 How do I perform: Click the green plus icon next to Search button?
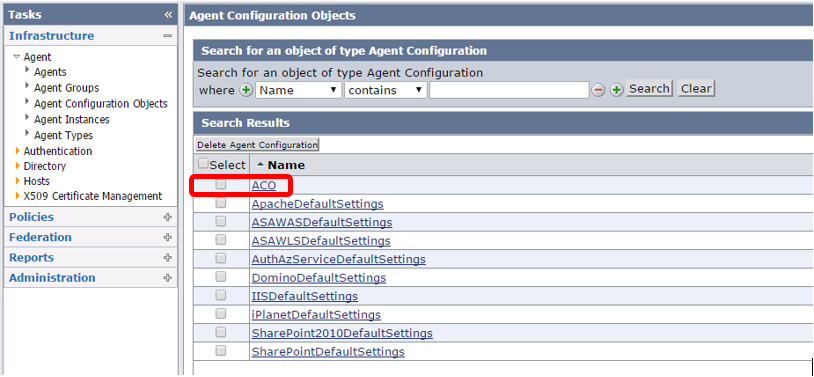tap(616, 90)
